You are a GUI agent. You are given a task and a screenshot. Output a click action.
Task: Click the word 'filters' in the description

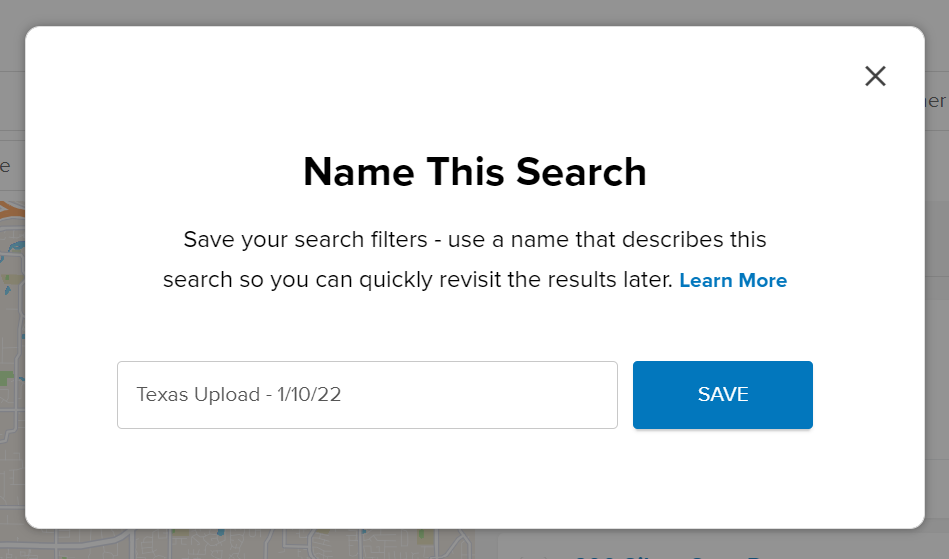click(x=399, y=240)
